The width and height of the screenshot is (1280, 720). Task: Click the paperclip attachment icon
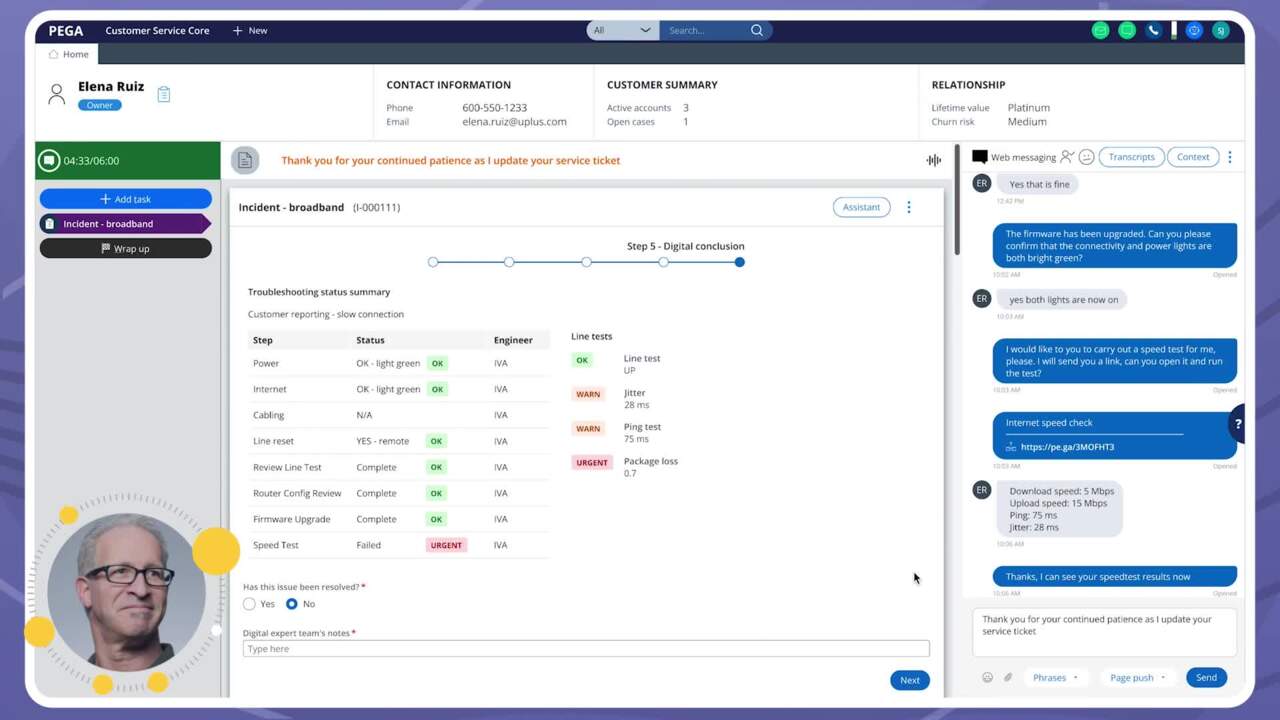1008,677
